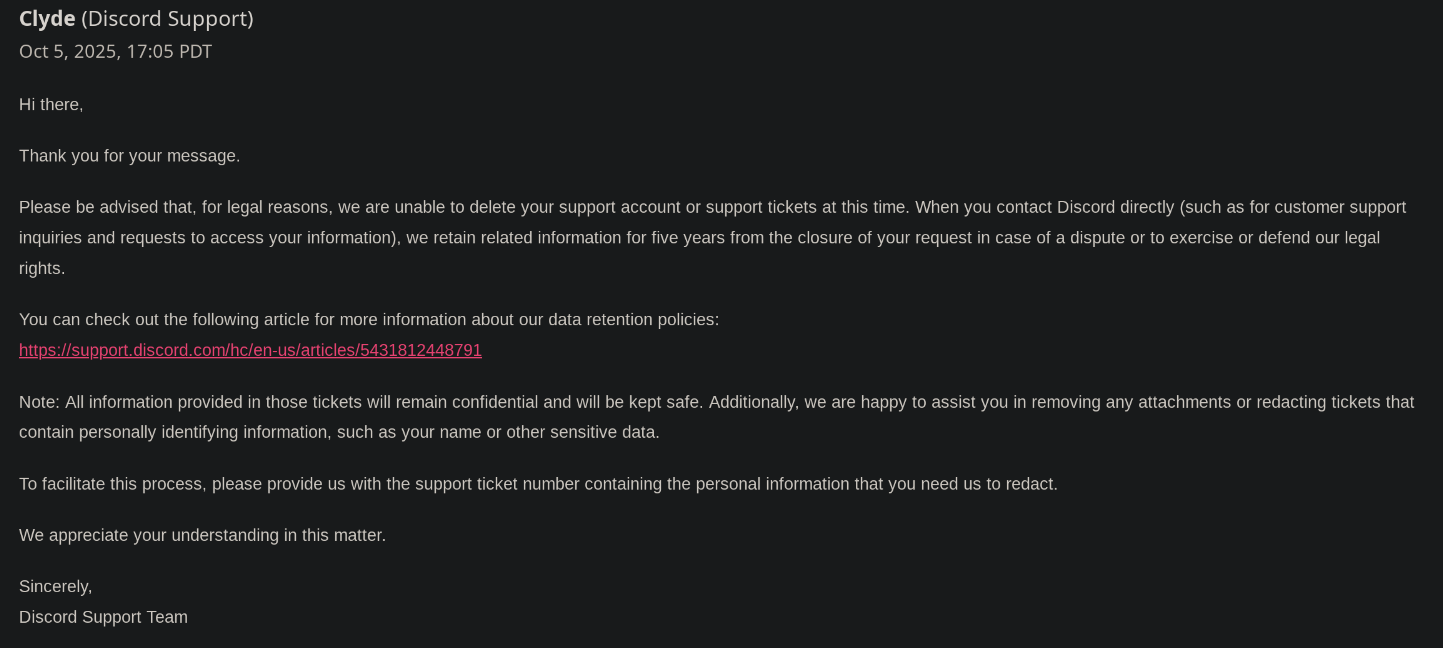This screenshot has width=1443, height=648.
Task: Click the "Sincerely," closing
Action: point(55,586)
